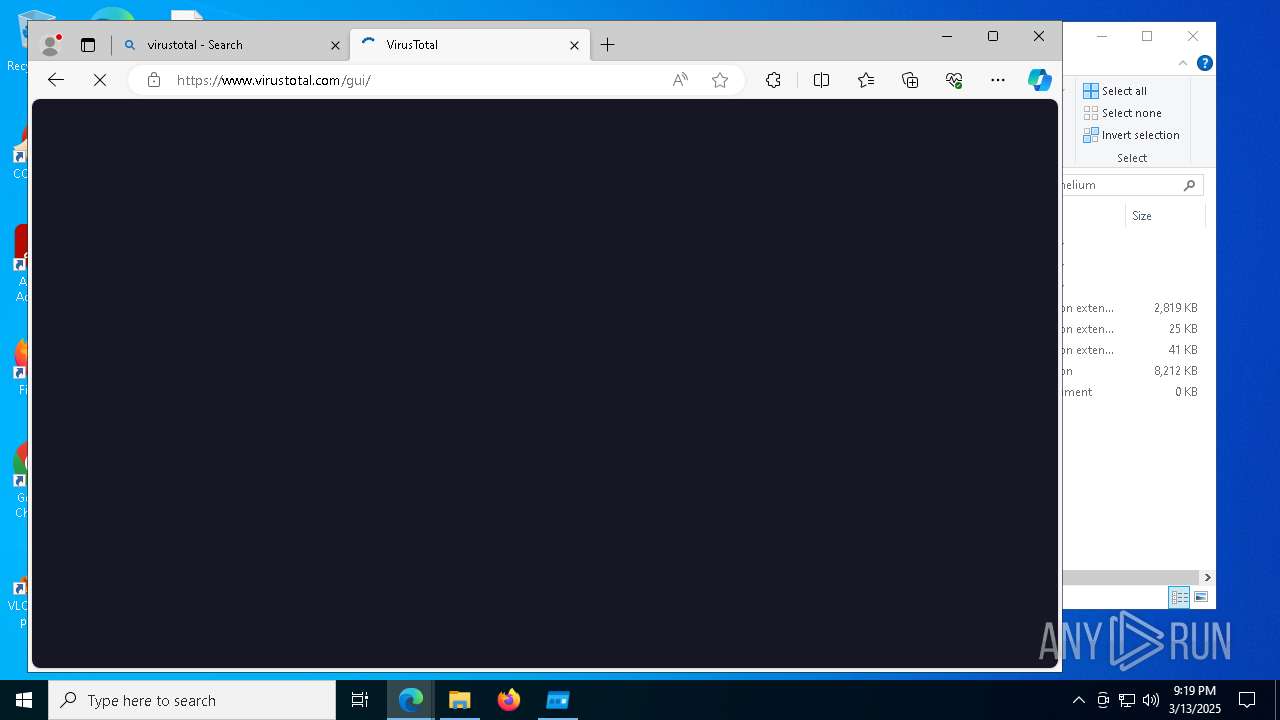Screen dimensions: 1280x720
Task: Open the Windows Start menu
Action: [24, 700]
